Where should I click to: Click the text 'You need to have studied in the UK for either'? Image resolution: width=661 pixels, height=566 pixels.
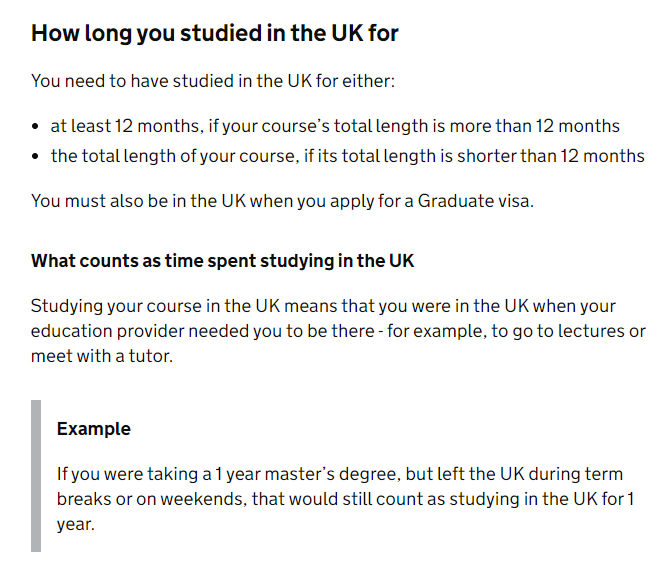[x=213, y=81]
